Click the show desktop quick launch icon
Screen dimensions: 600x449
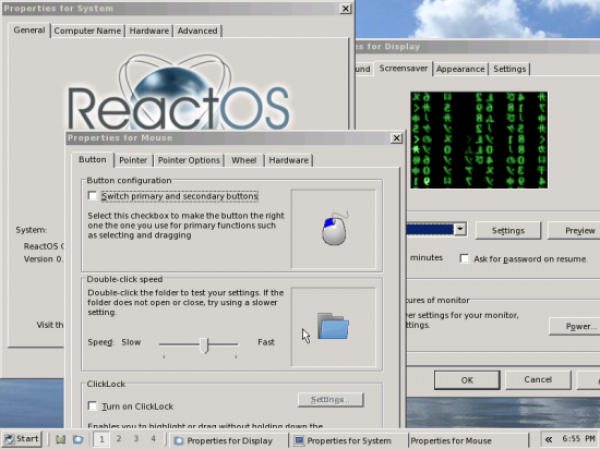(x=61, y=439)
